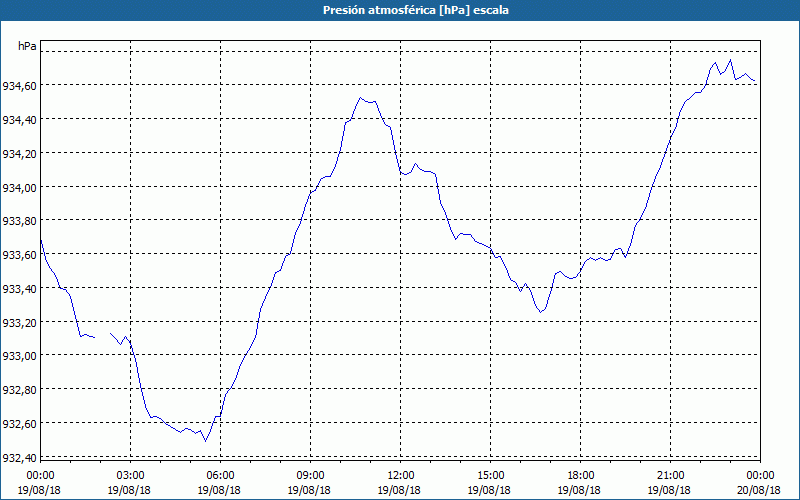The image size is (800, 500).
Task: Click the 20/08/18 date label
Action: (760, 490)
